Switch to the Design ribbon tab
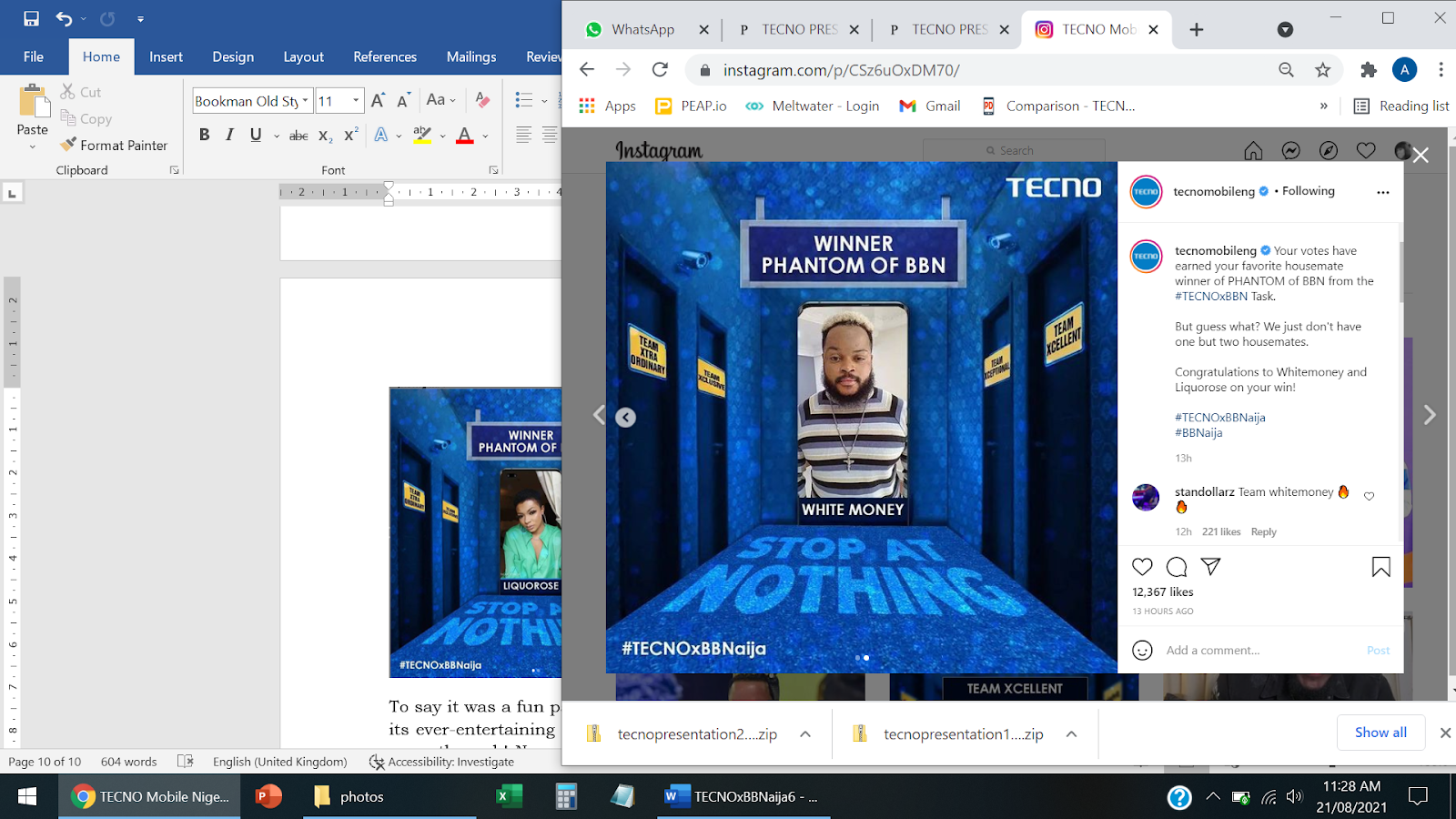Image resolution: width=1456 pixels, height=819 pixels. click(233, 56)
